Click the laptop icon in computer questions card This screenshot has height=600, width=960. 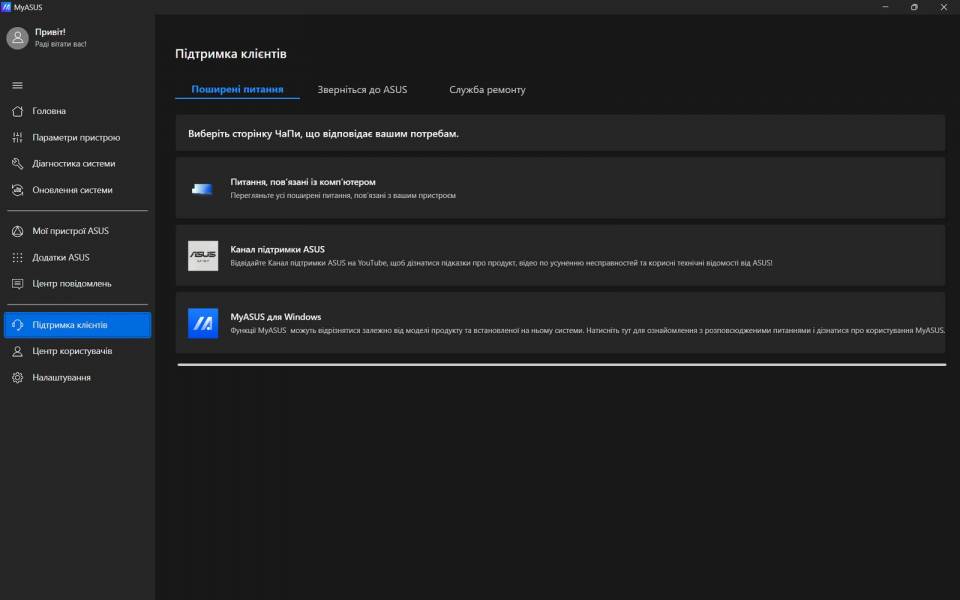click(202, 189)
